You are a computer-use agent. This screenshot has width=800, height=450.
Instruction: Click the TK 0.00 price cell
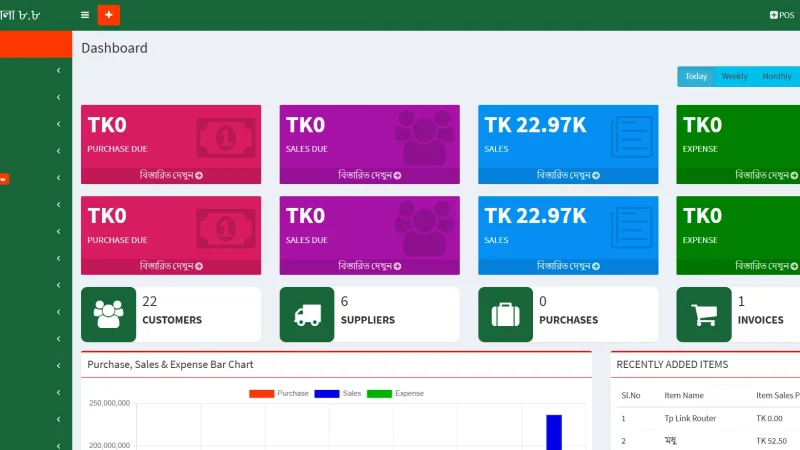pyautogui.click(x=769, y=418)
